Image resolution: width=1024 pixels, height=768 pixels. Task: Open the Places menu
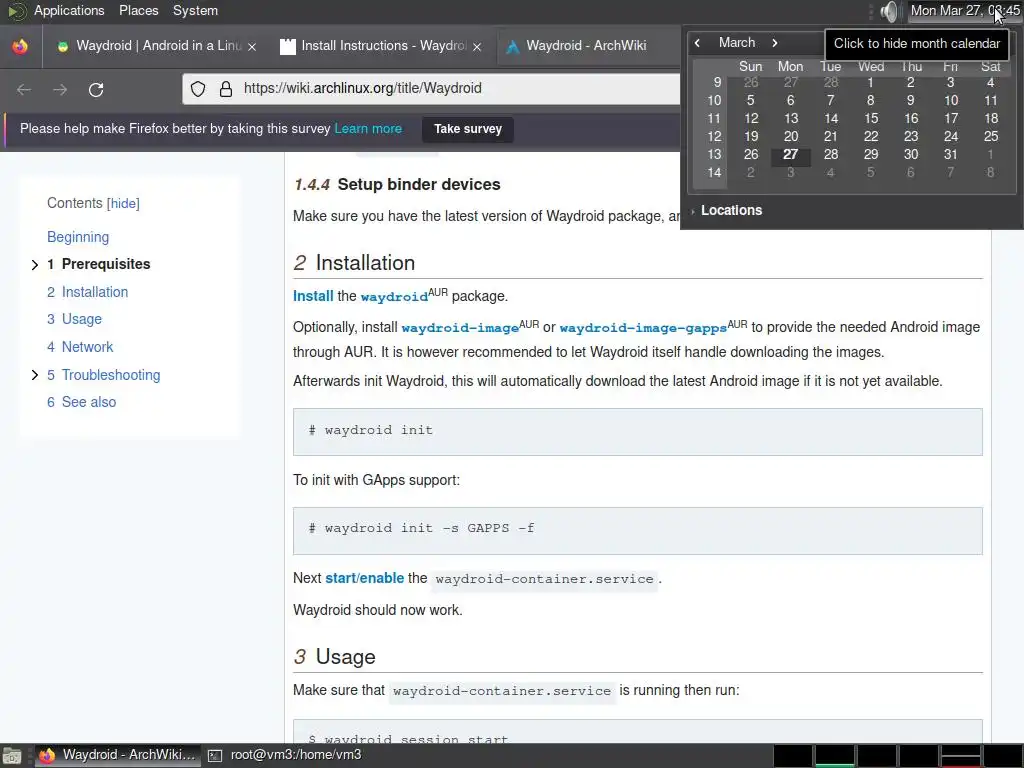[x=138, y=10]
